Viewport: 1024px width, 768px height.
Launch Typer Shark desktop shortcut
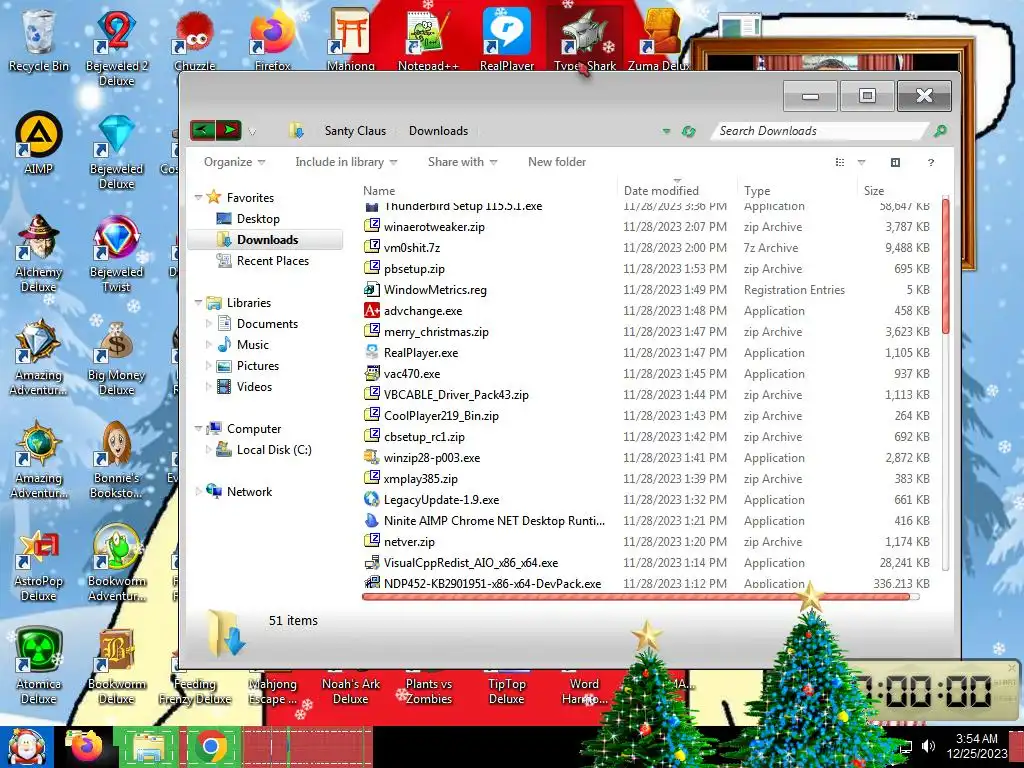point(584,40)
